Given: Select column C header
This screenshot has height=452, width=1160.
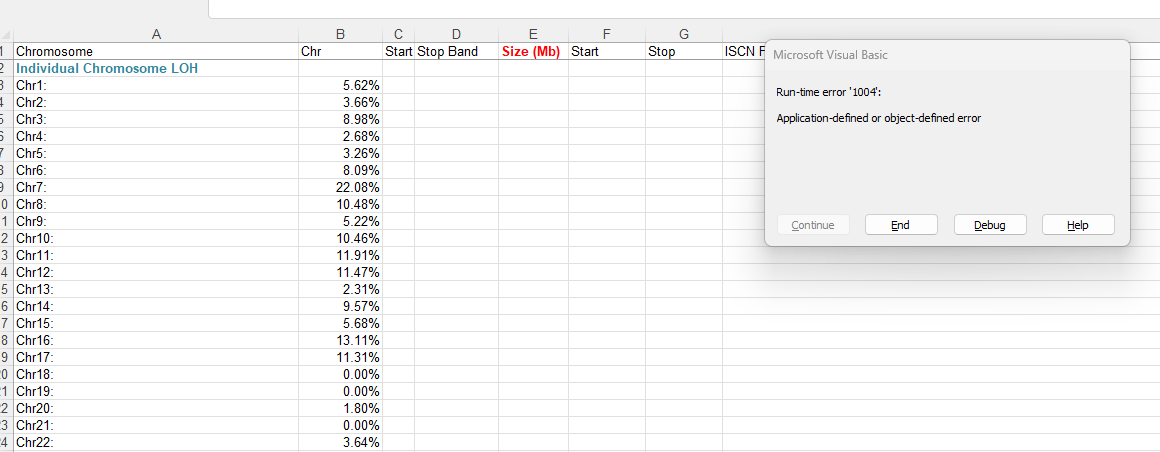Looking at the screenshot, I should [x=399, y=34].
